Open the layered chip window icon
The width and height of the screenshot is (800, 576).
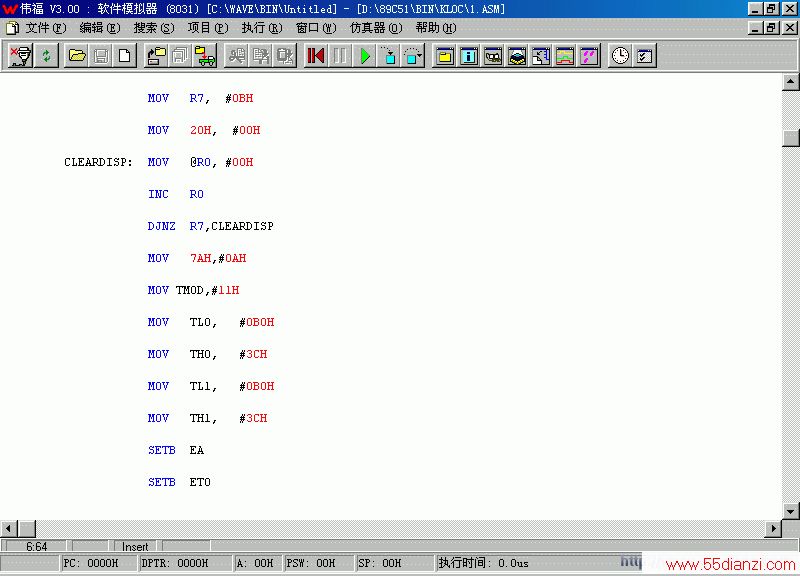[517, 56]
